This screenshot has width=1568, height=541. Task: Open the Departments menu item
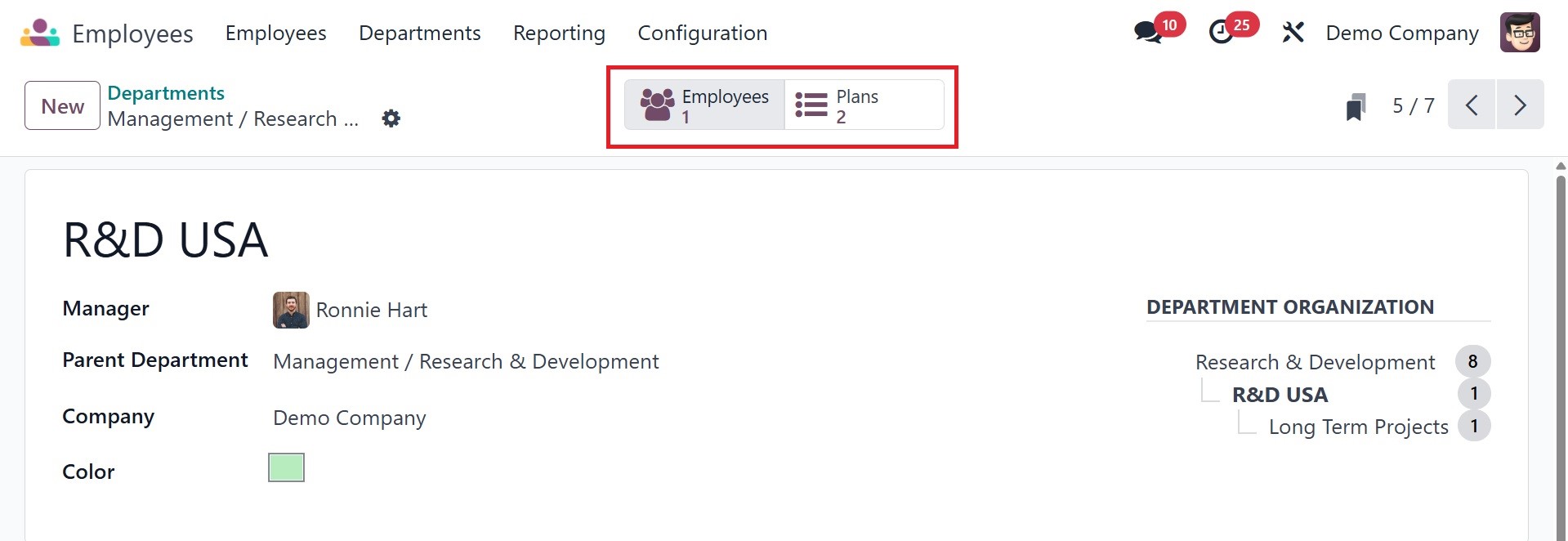tap(419, 33)
